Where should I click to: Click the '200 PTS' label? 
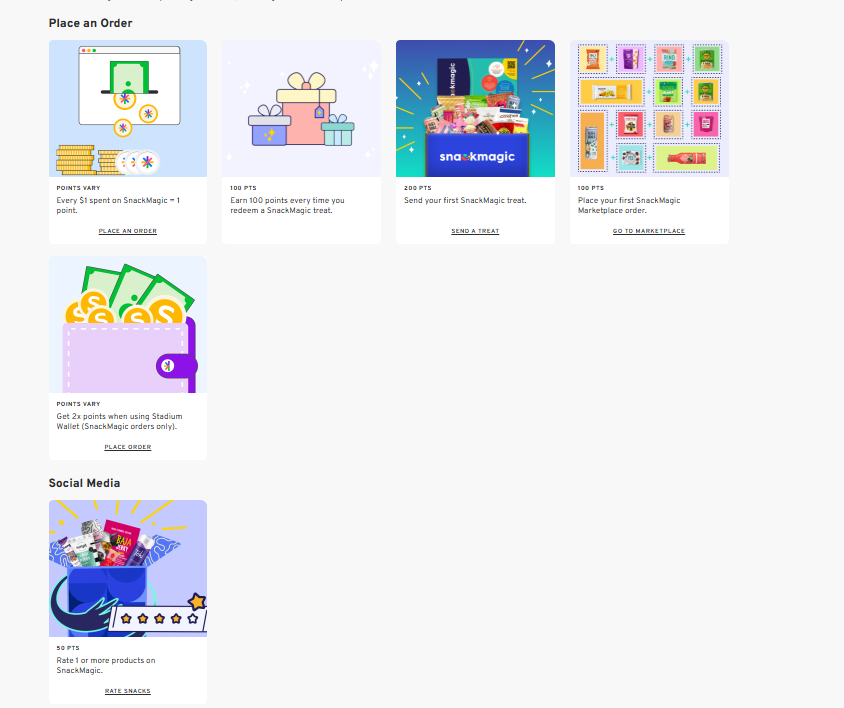(x=418, y=188)
